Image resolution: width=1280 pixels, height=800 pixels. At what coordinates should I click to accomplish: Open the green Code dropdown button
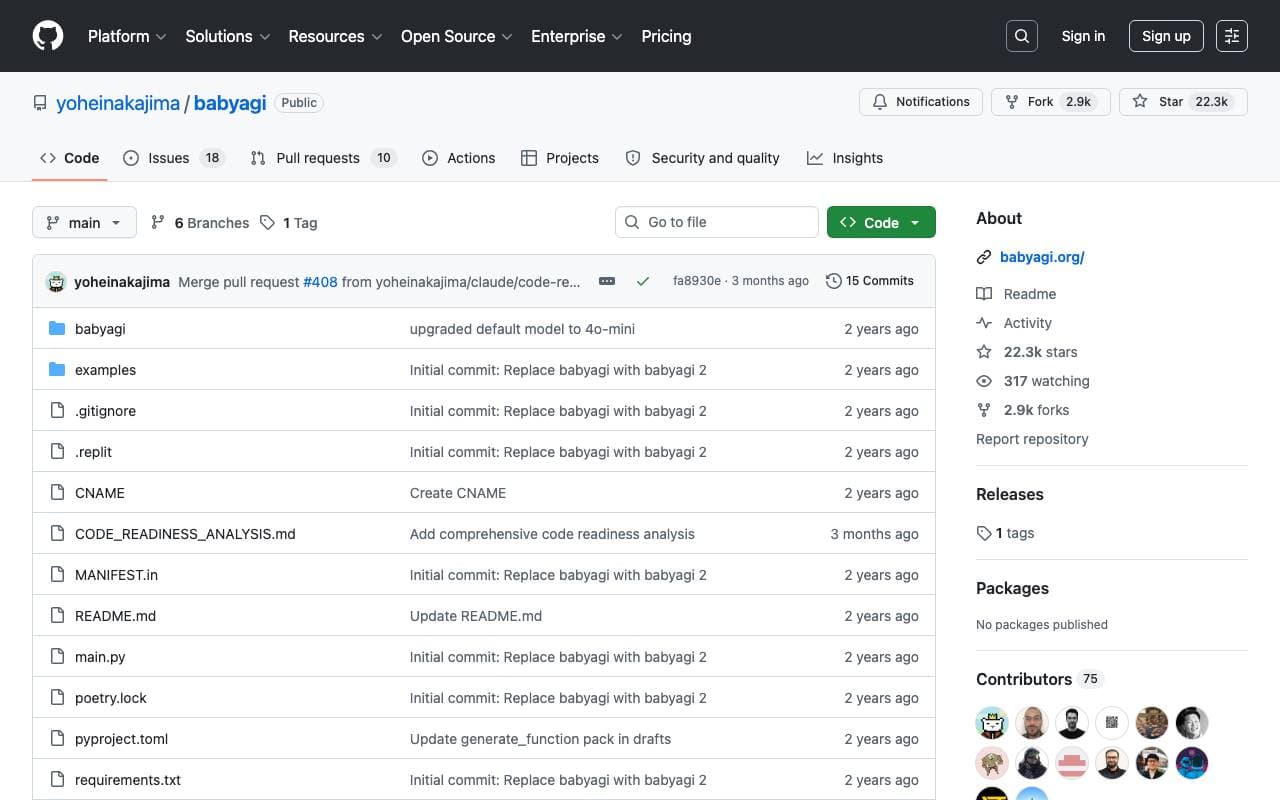[881, 222]
